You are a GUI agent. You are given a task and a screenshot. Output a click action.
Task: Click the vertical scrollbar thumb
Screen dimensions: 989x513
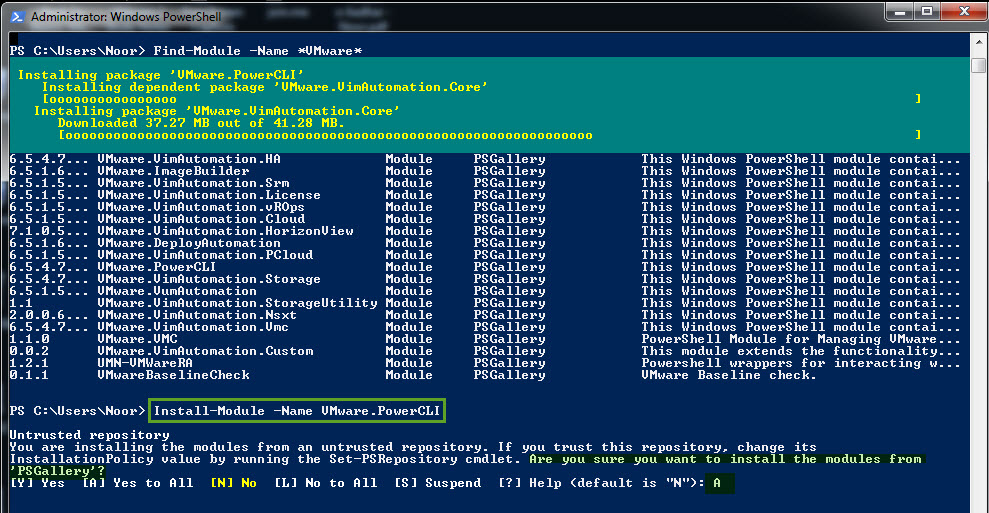tap(979, 64)
